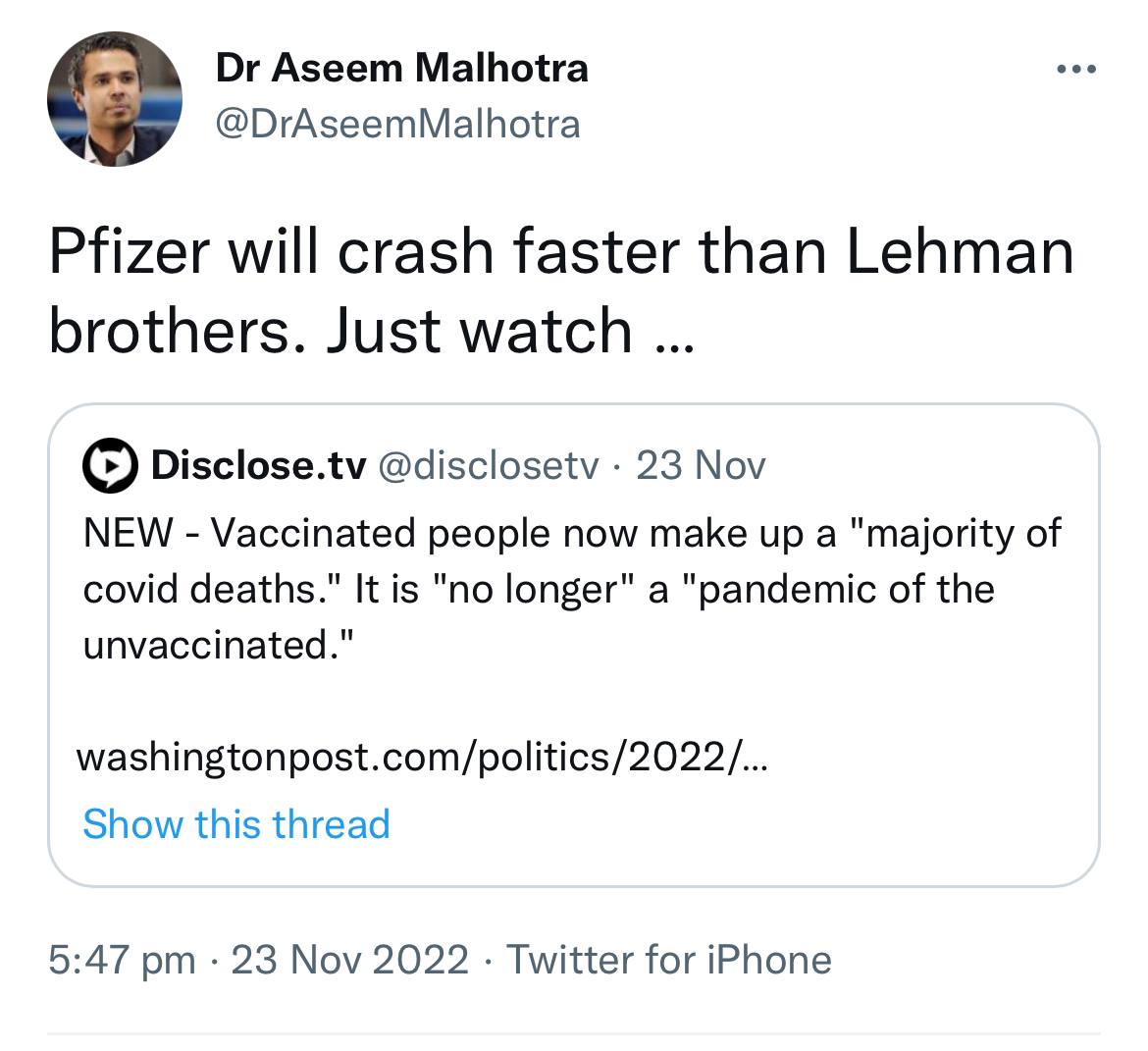Click the quoted tweet's 23 Nov date
1148x1051 pixels.
[x=701, y=465]
